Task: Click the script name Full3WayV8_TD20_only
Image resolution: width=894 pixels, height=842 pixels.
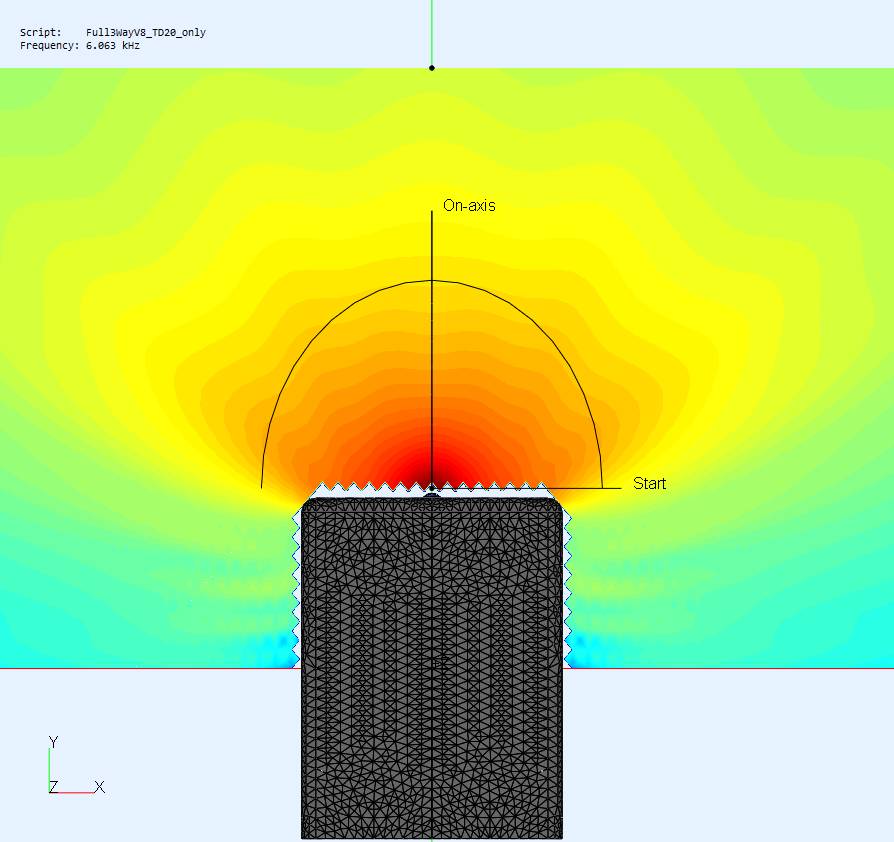Action: (145, 32)
